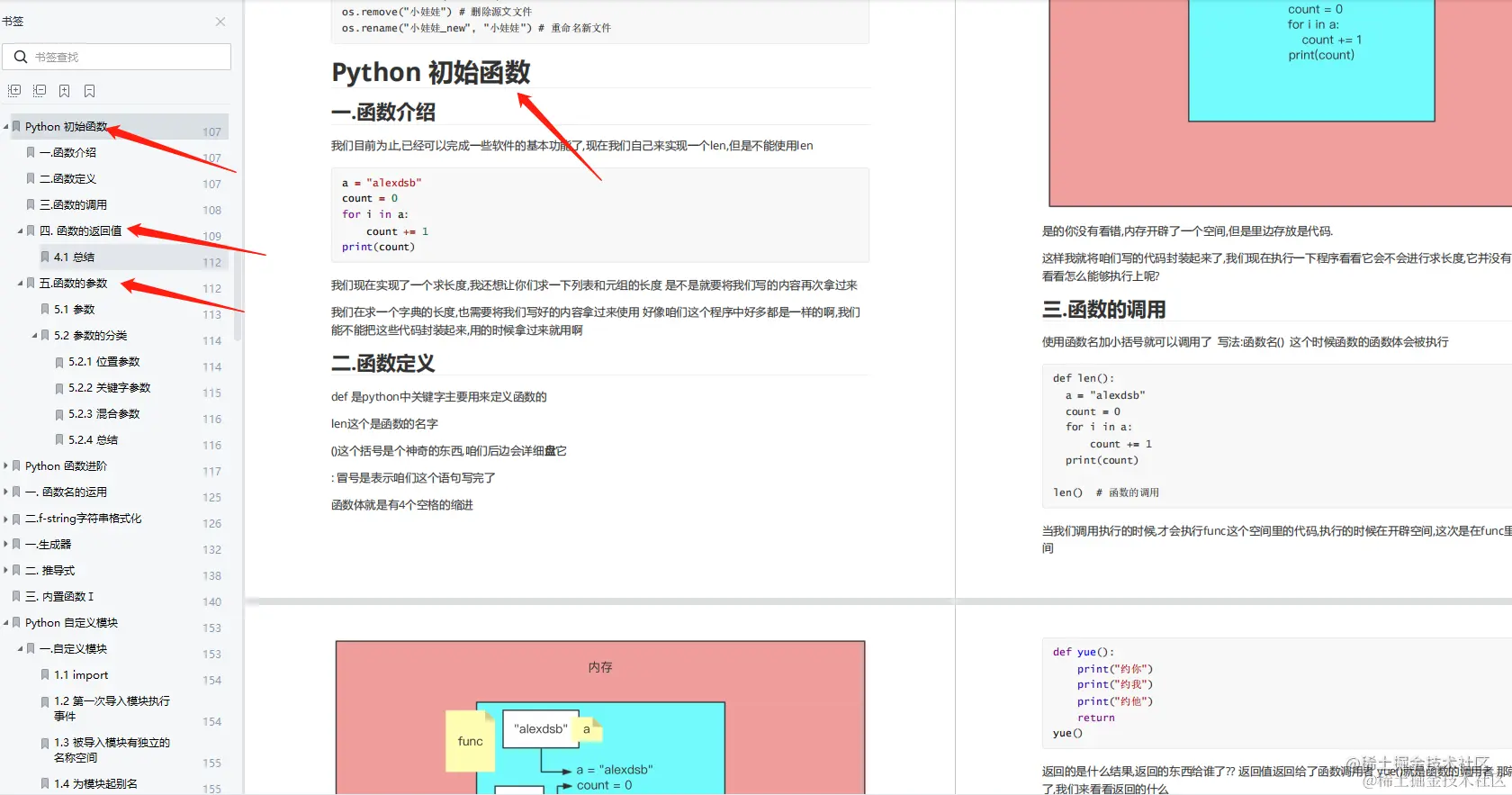Viewport: 1512px width, 795px height.
Task: Go to the '一.函数介绍' bookmark
Action: [67, 153]
